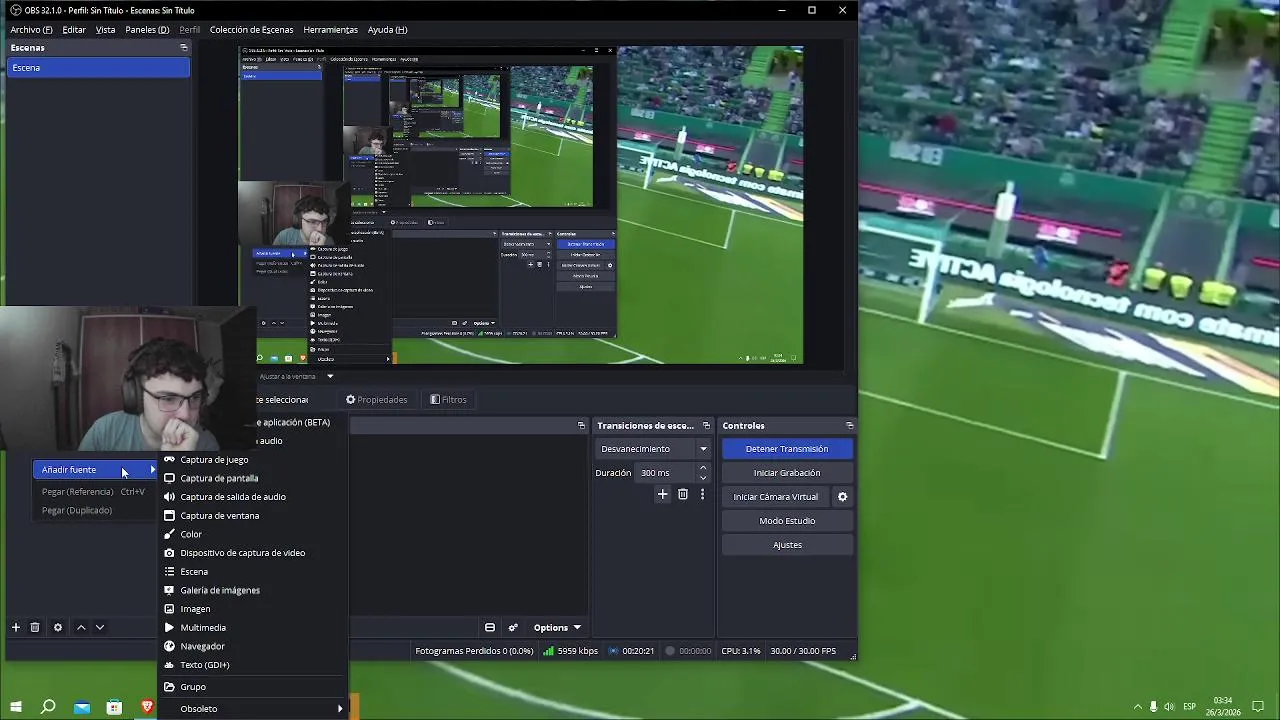Select the Color brush icon

pos(169,534)
